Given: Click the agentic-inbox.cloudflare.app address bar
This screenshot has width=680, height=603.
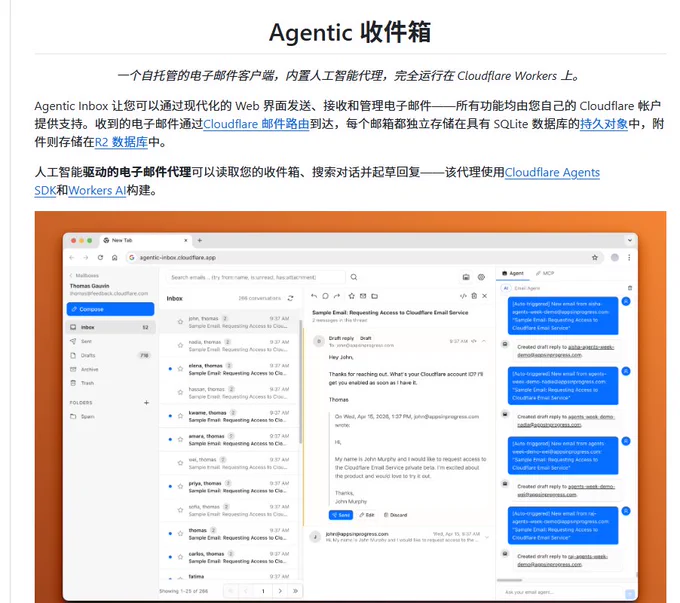Looking at the screenshot, I should pos(363,257).
